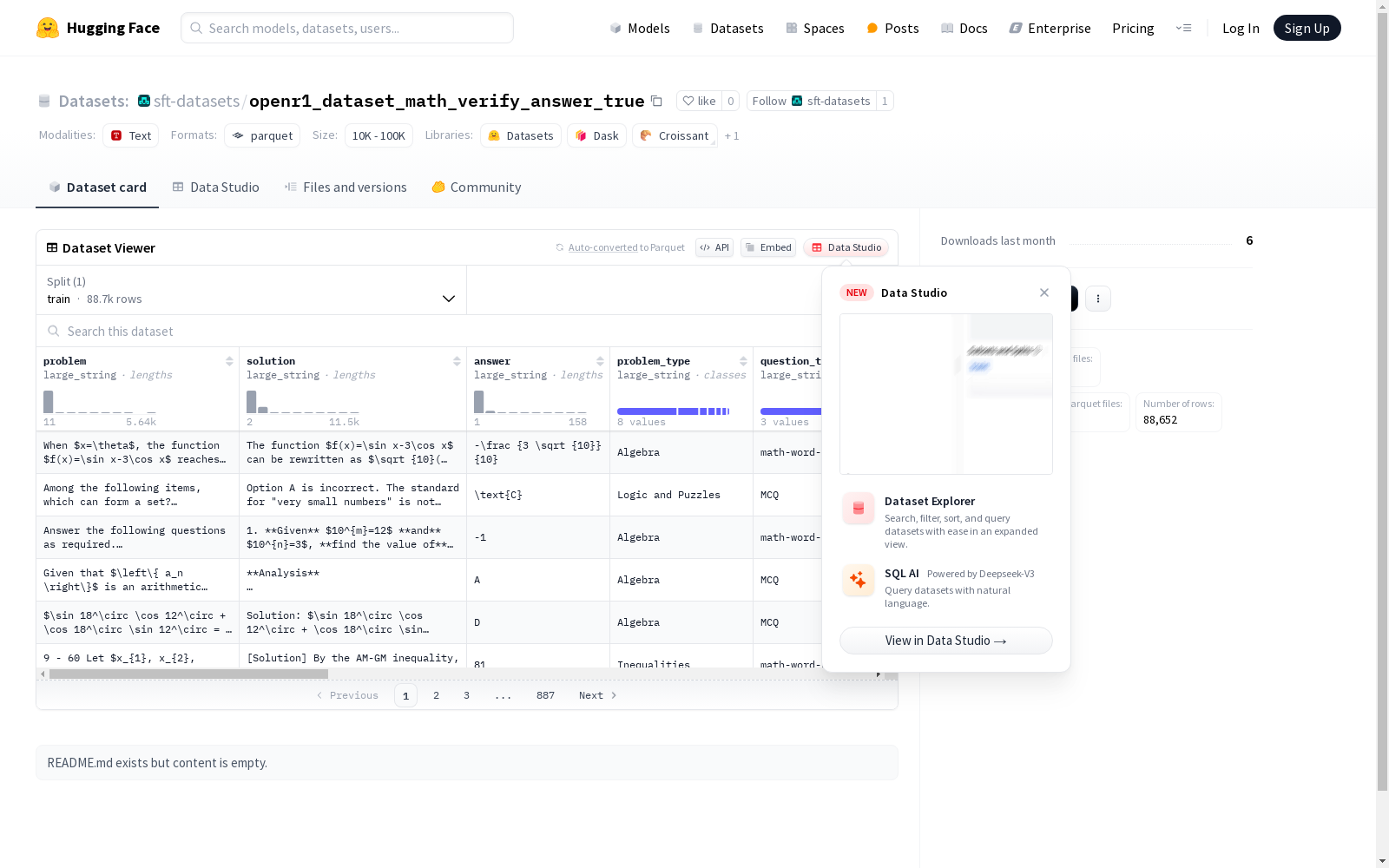The width and height of the screenshot is (1389, 868).
Task: Jump to page 887 of the dataset
Action: point(545,695)
